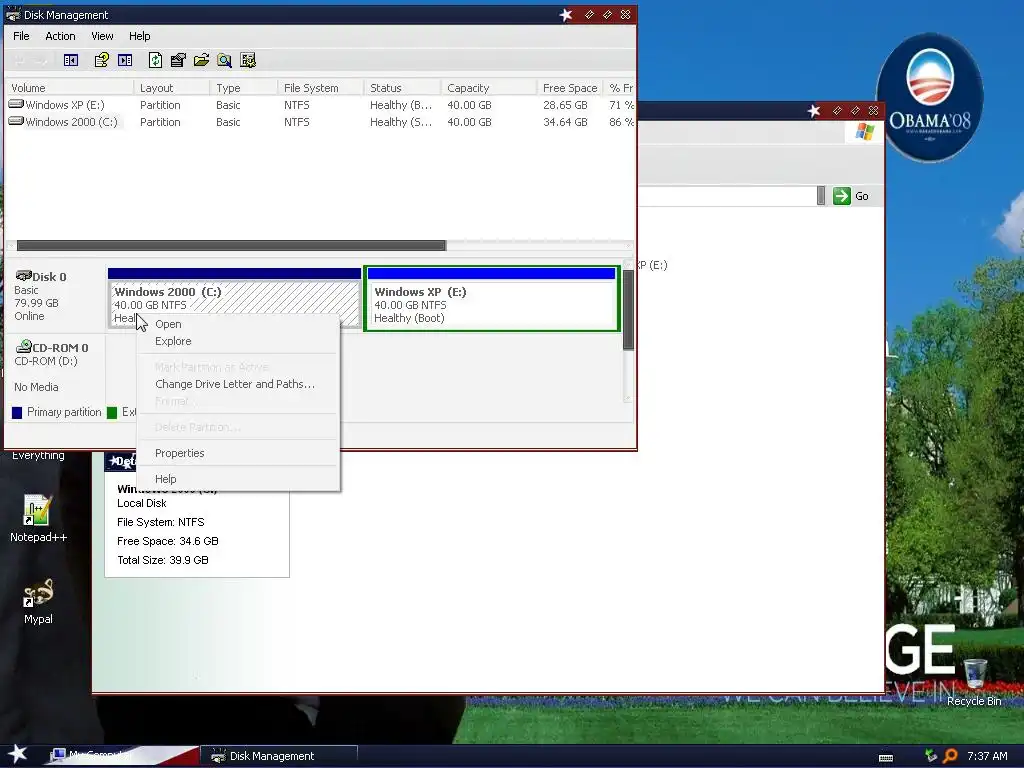Click the blue Primary partition legend swatch
This screenshot has width=1024, height=768.
point(17,412)
